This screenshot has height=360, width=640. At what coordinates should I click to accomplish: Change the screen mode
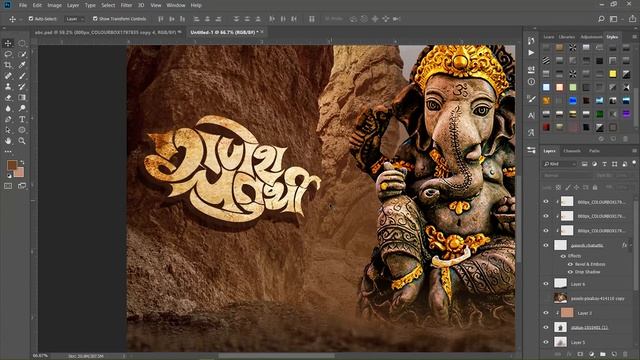tap(22, 186)
